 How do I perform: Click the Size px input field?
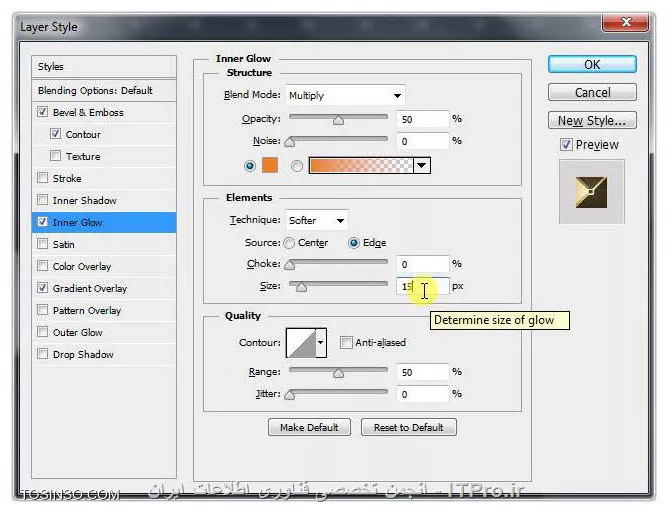423,286
